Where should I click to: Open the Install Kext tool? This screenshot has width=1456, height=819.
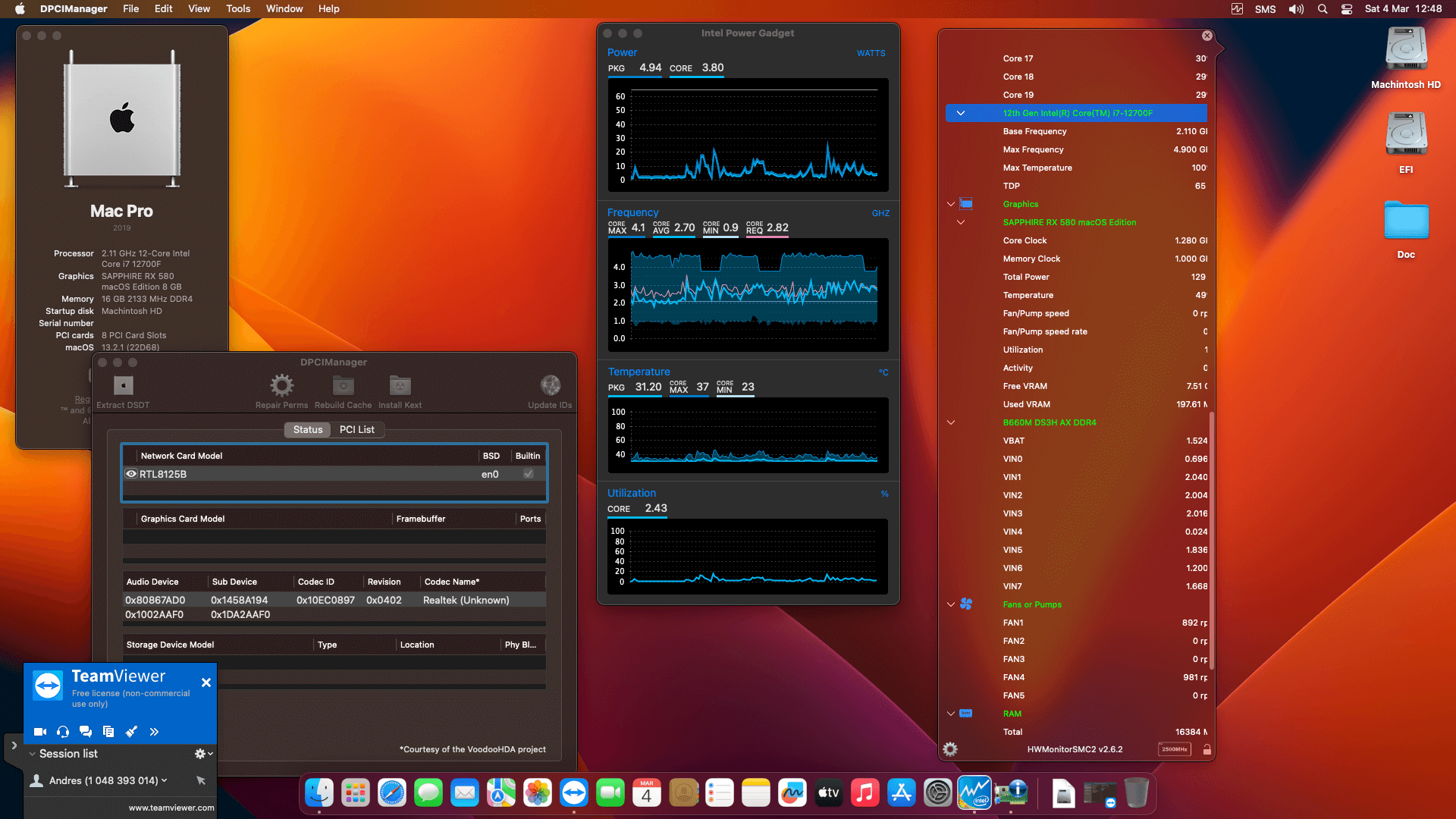coord(400,385)
